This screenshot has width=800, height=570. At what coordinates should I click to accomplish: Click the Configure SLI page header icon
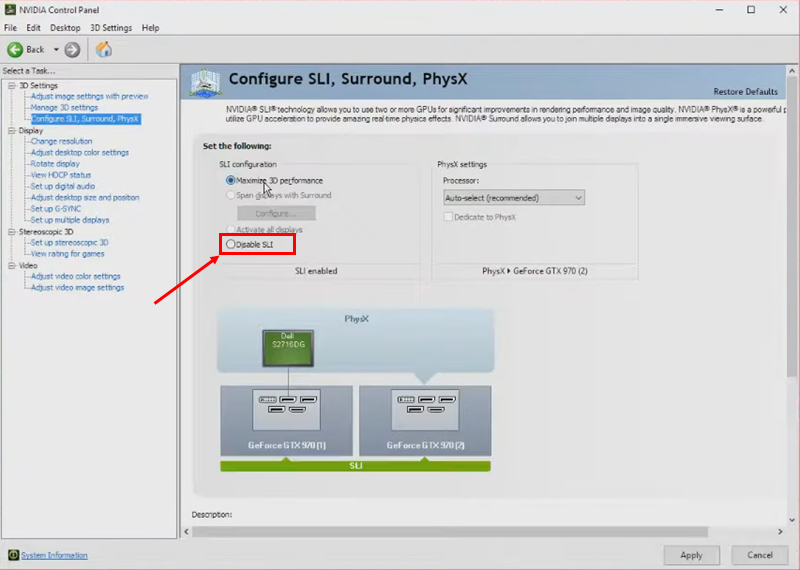point(205,83)
